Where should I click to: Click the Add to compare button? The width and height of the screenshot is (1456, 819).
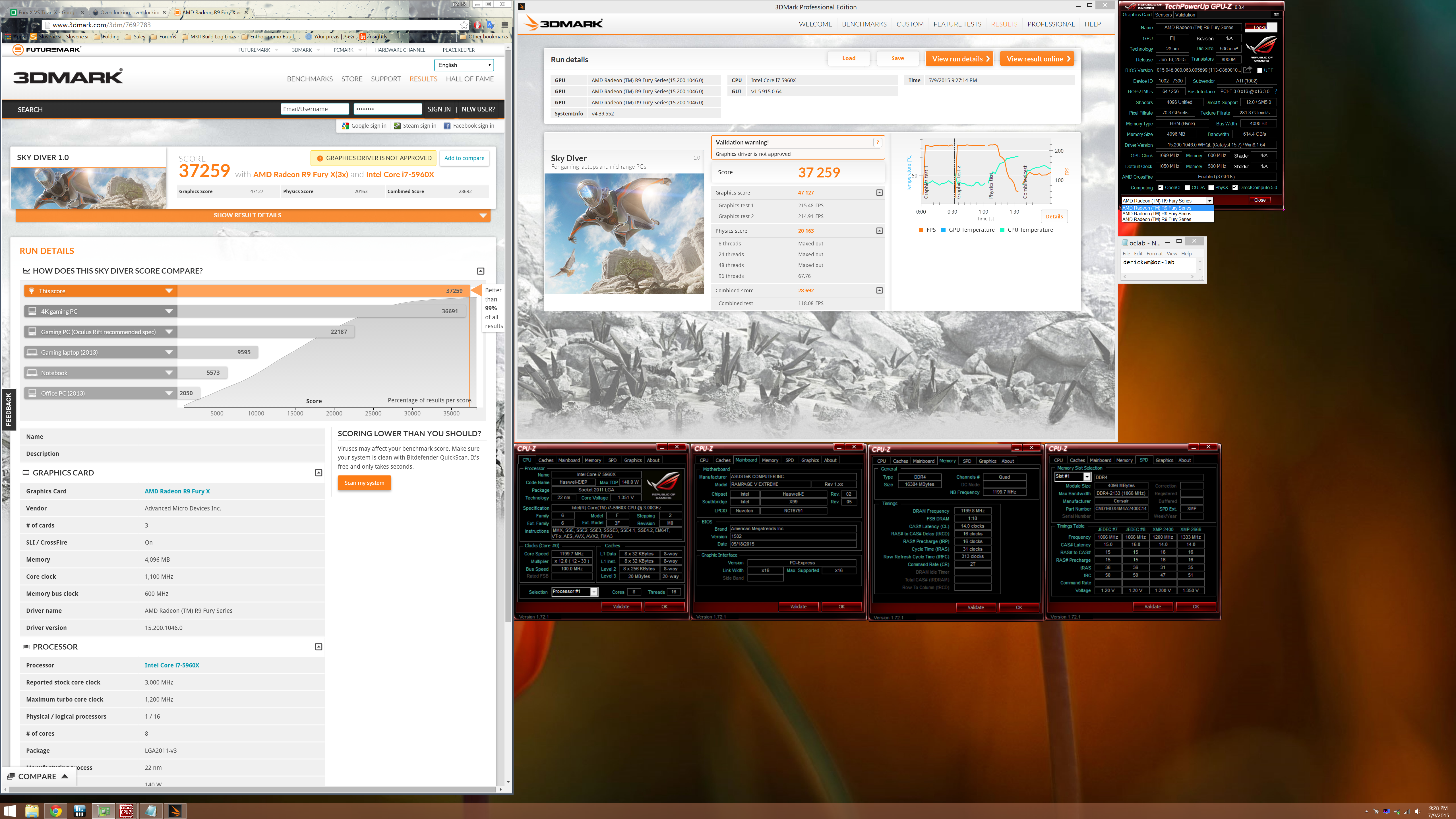point(464,158)
